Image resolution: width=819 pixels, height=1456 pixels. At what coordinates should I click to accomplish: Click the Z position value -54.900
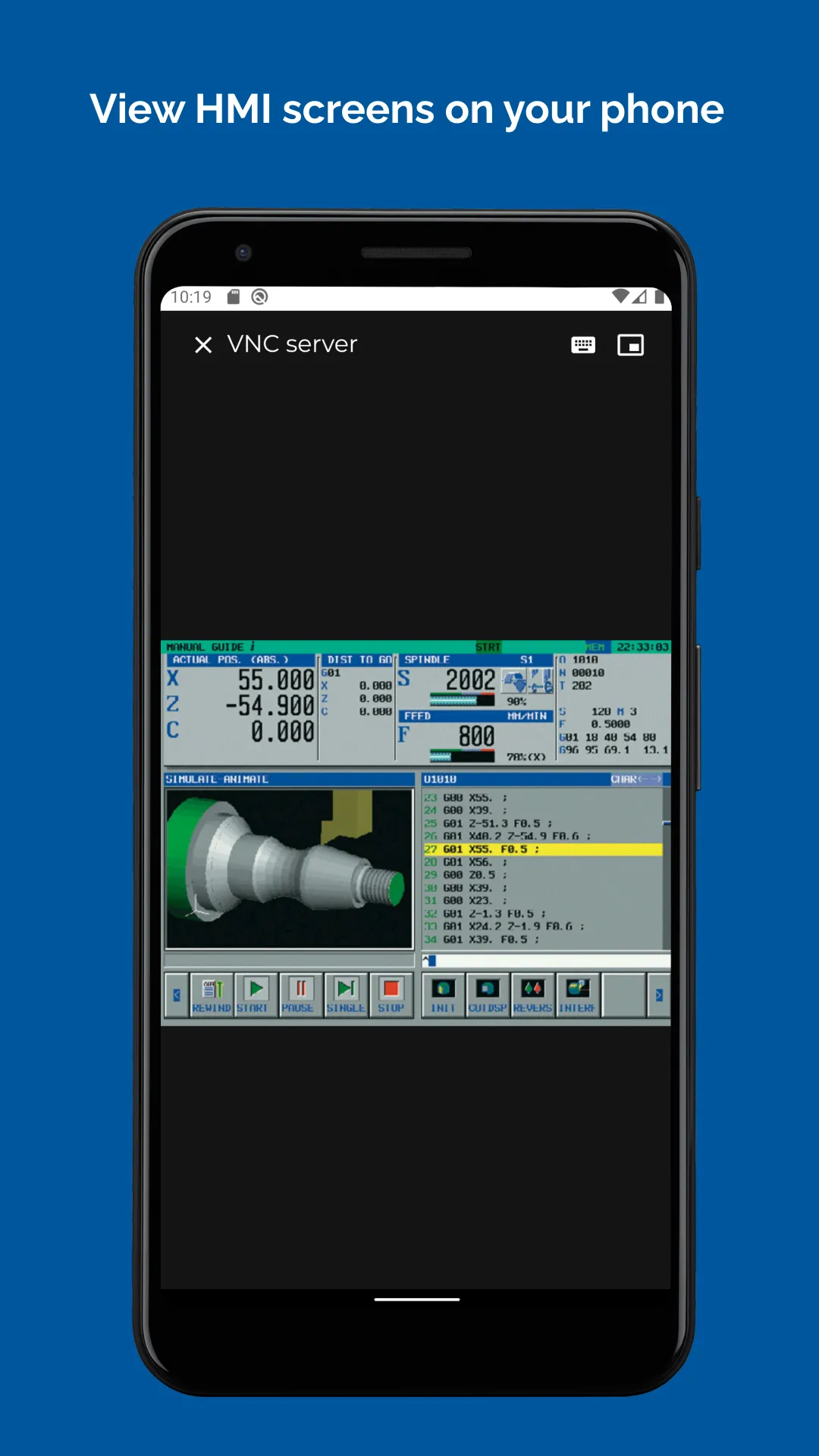pos(270,706)
